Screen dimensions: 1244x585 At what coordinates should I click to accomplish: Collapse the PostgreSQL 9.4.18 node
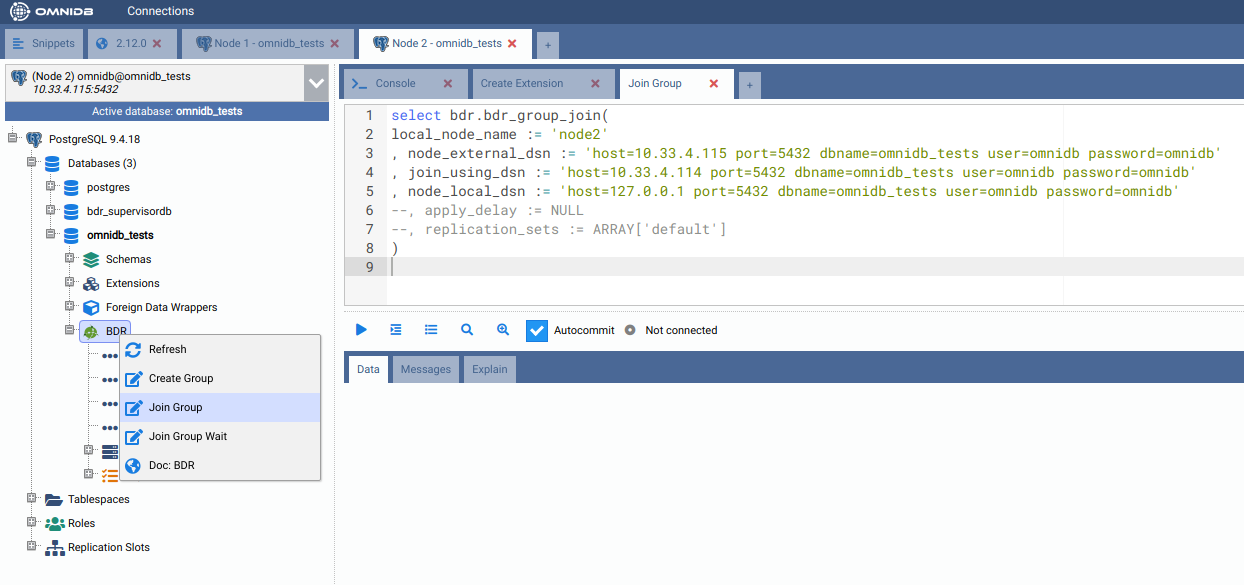point(14,139)
